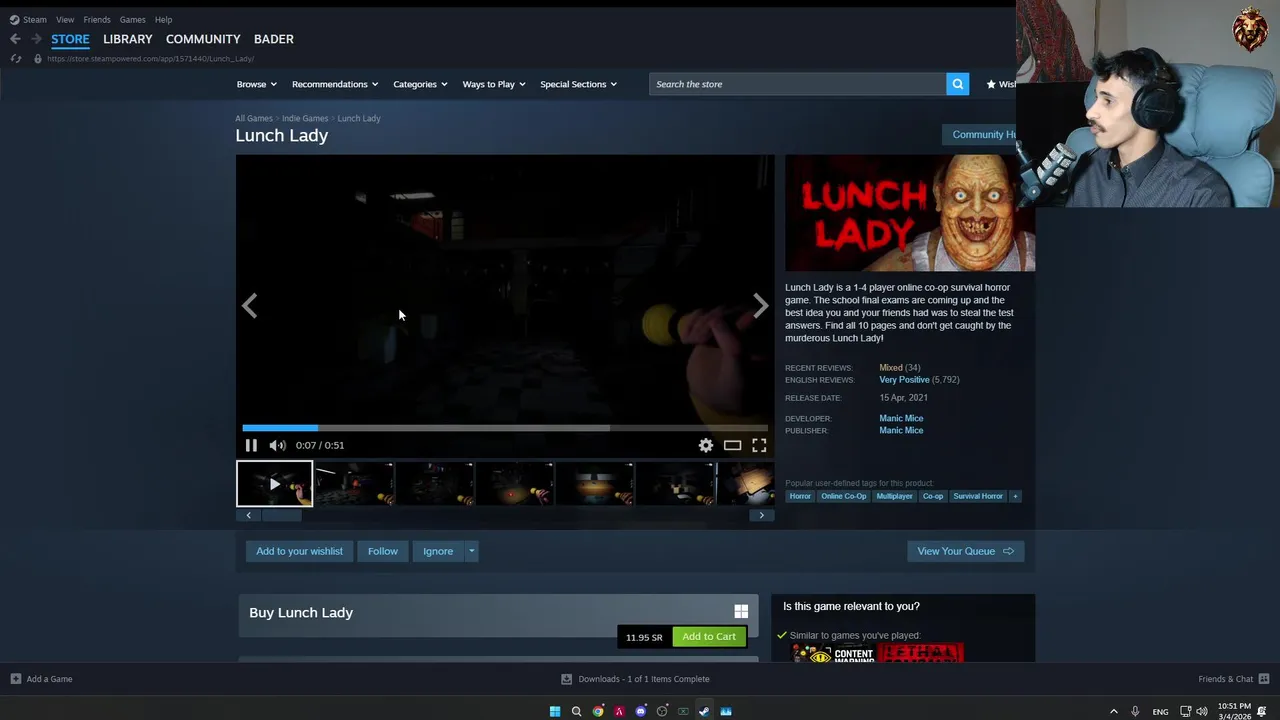Add Lunch Lady to cart
Image resolution: width=1280 pixels, height=720 pixels.
(709, 636)
